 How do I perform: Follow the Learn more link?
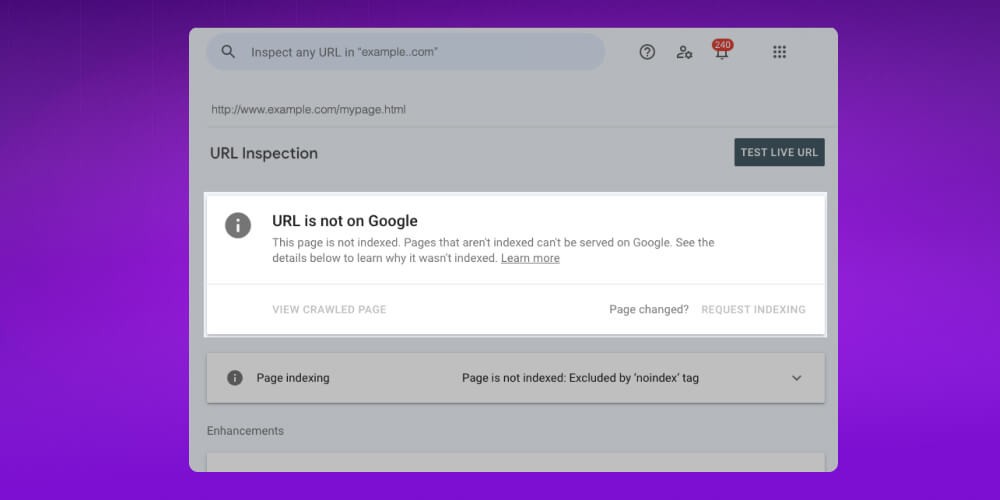tap(530, 258)
